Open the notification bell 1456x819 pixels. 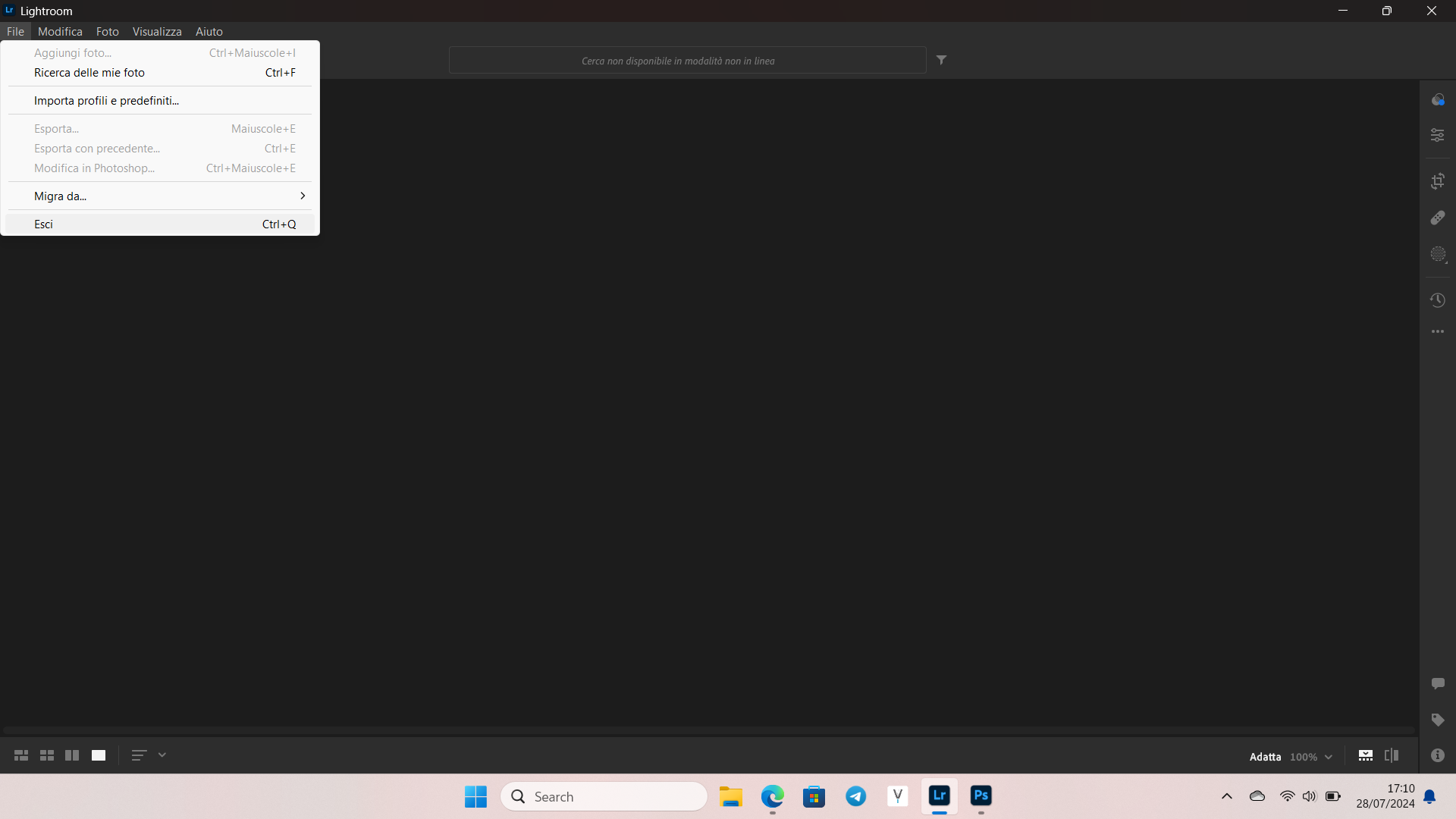1429,796
